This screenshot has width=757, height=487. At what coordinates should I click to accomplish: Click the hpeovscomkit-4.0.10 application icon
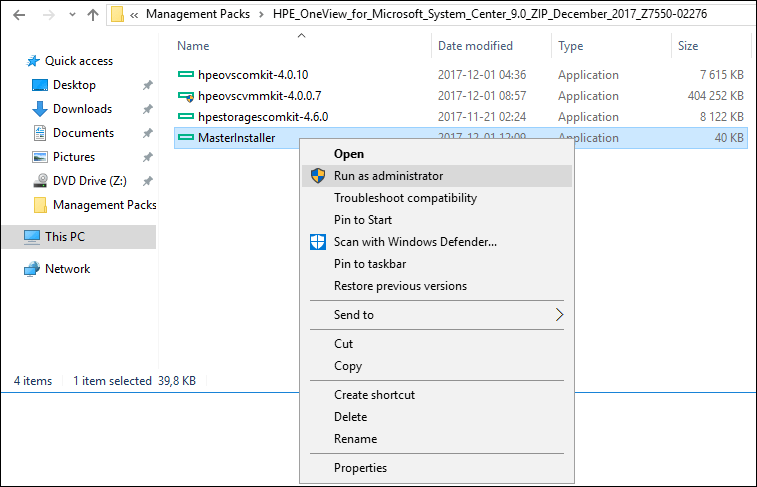coord(186,75)
